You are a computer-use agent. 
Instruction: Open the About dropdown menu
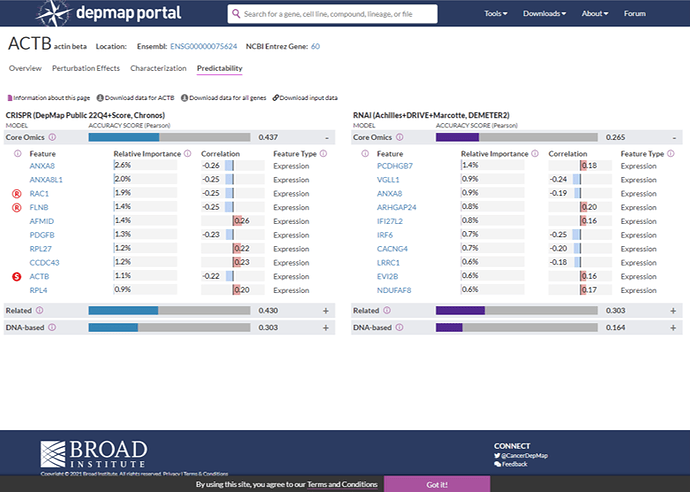click(595, 14)
